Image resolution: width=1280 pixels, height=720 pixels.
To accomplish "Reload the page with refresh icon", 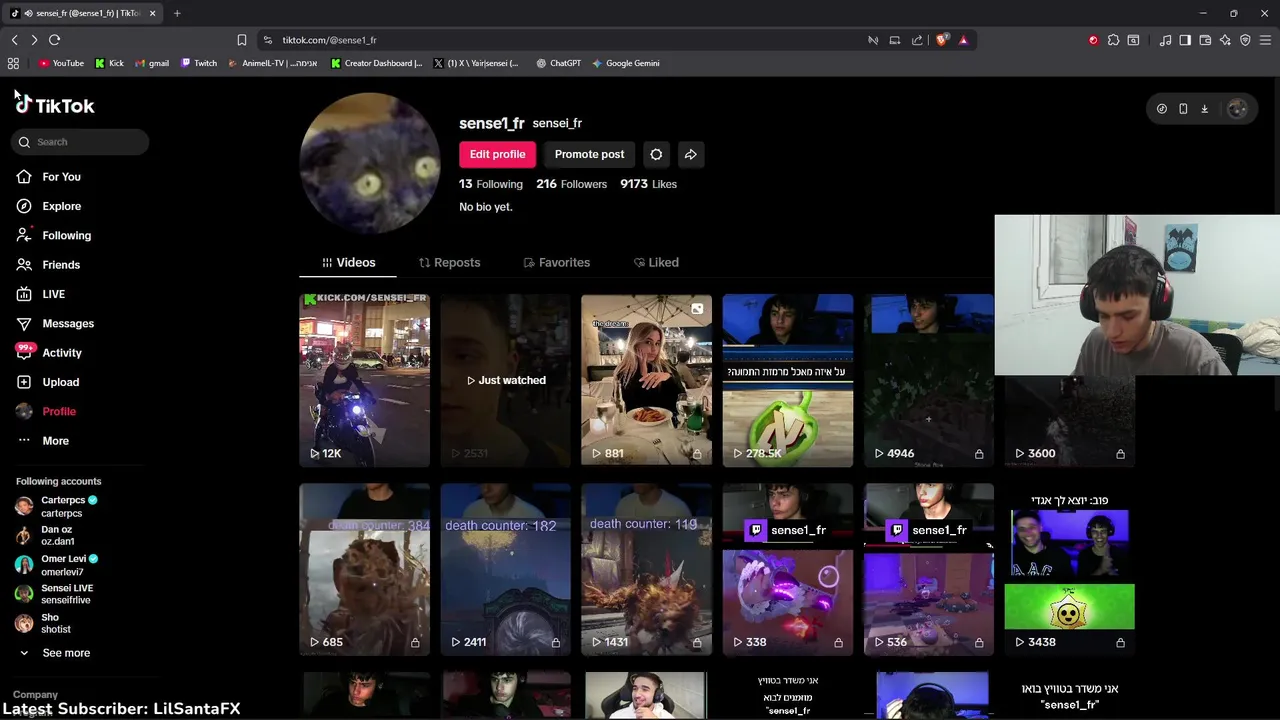I will point(54,40).
